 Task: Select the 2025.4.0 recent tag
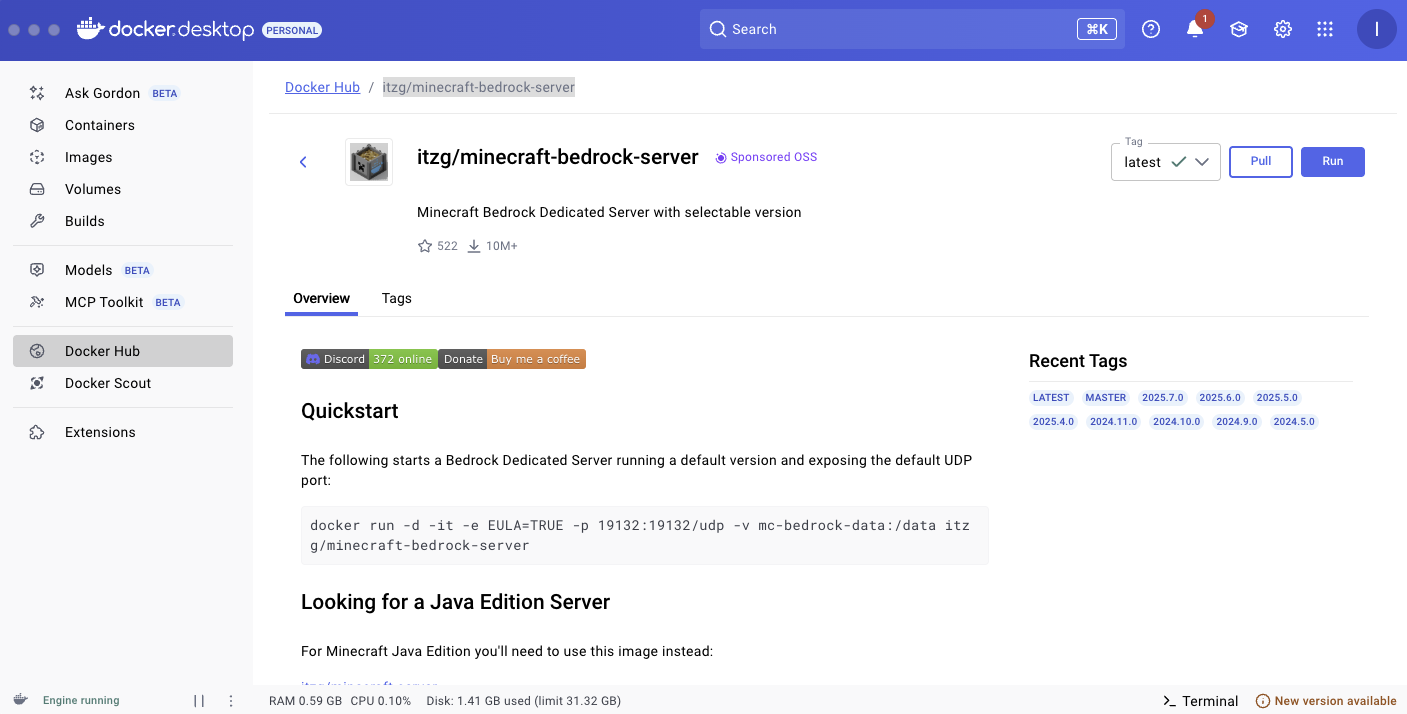click(1054, 422)
